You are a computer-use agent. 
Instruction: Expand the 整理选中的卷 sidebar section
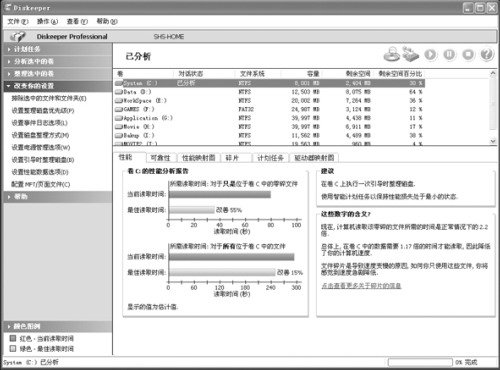[58, 74]
